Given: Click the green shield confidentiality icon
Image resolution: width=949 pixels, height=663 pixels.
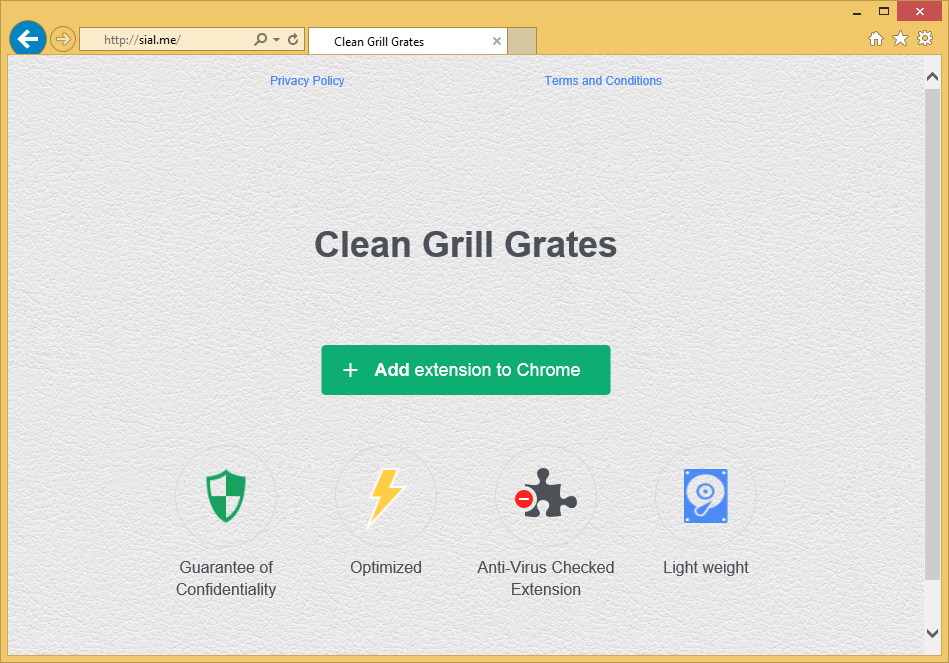Looking at the screenshot, I should click(x=226, y=496).
